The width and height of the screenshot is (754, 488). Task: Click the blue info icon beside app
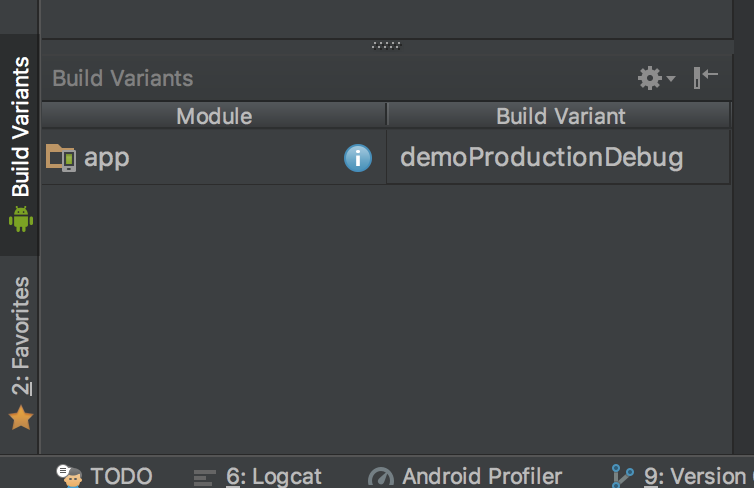[358, 157]
